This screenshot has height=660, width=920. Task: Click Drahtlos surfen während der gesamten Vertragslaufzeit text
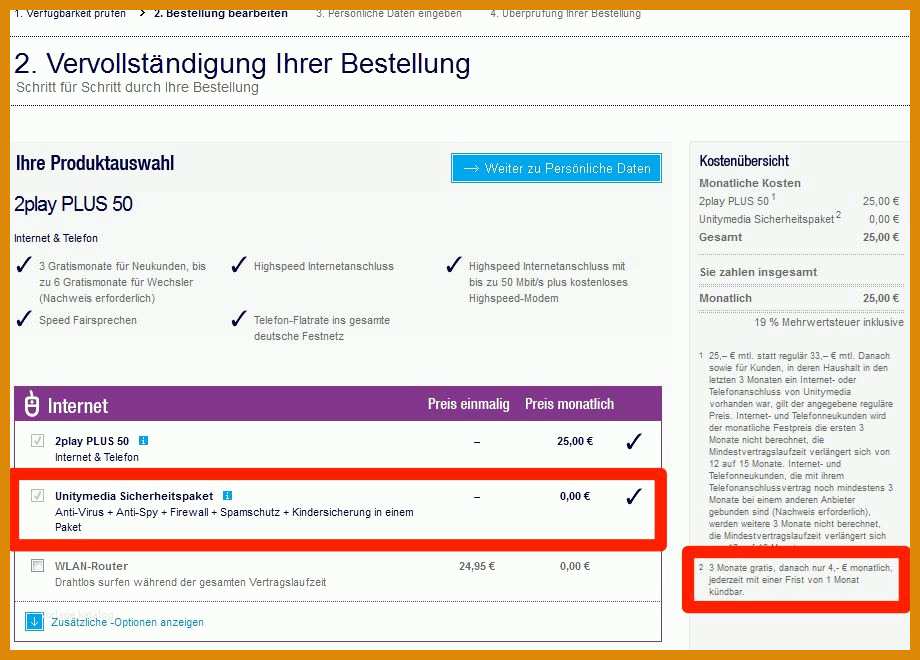point(191,583)
